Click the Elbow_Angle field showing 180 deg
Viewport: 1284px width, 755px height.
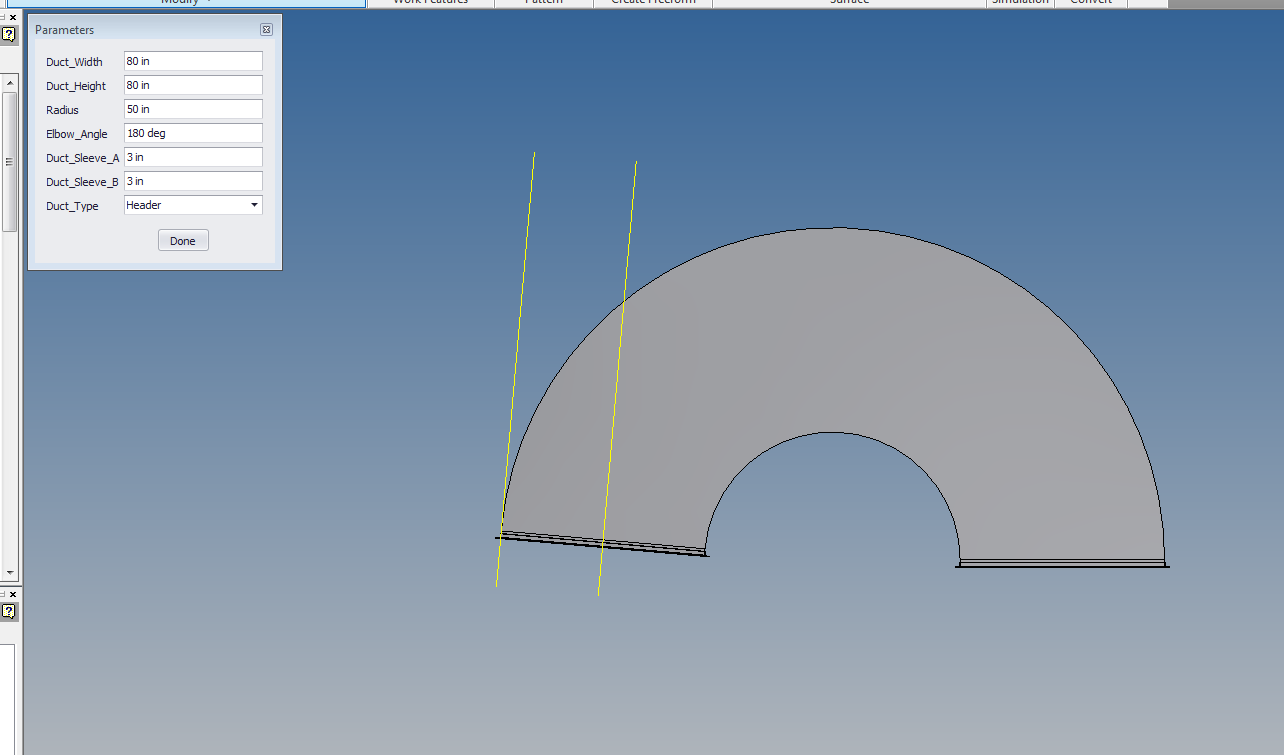pos(193,133)
